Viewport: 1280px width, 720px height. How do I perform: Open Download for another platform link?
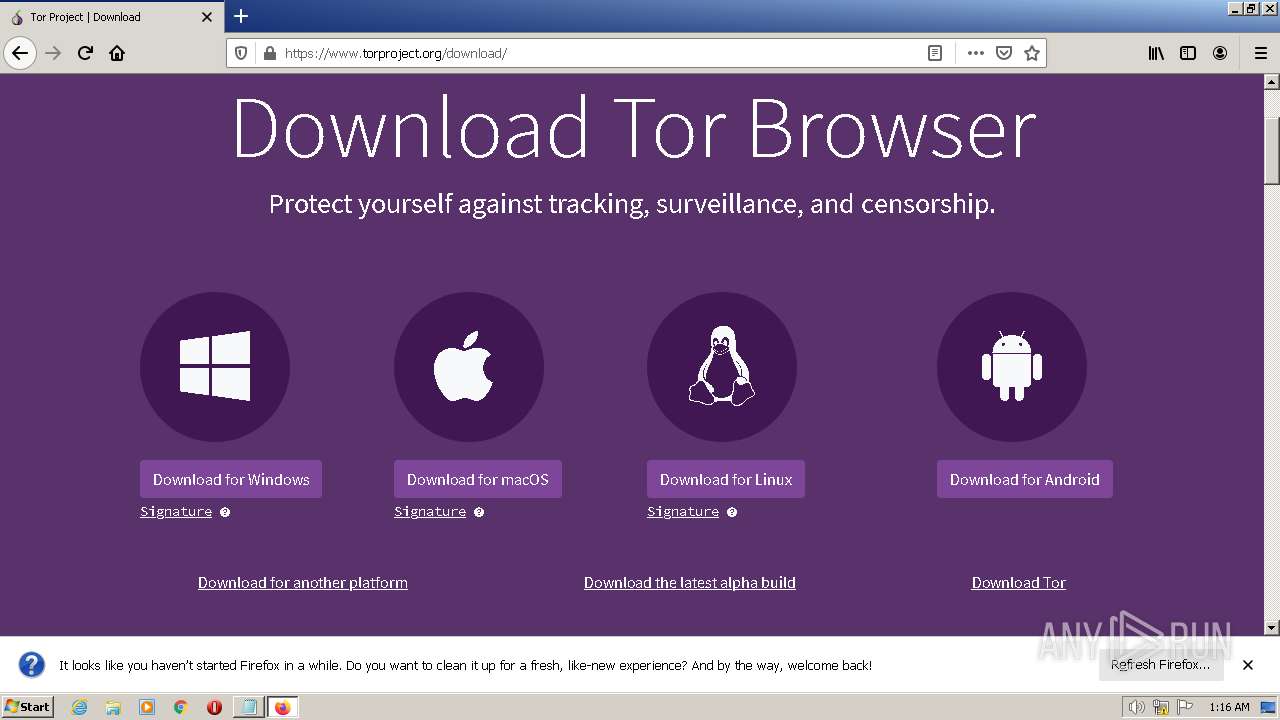coord(303,582)
